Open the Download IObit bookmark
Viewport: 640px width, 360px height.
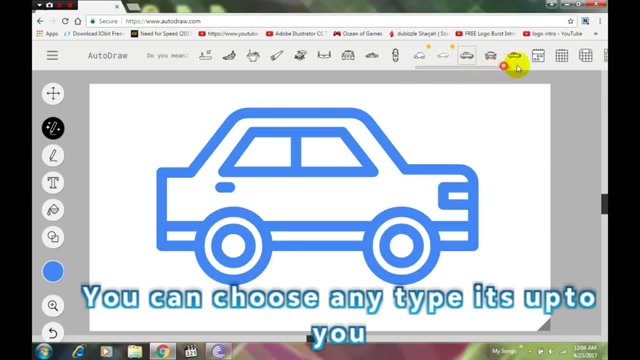(x=94, y=34)
